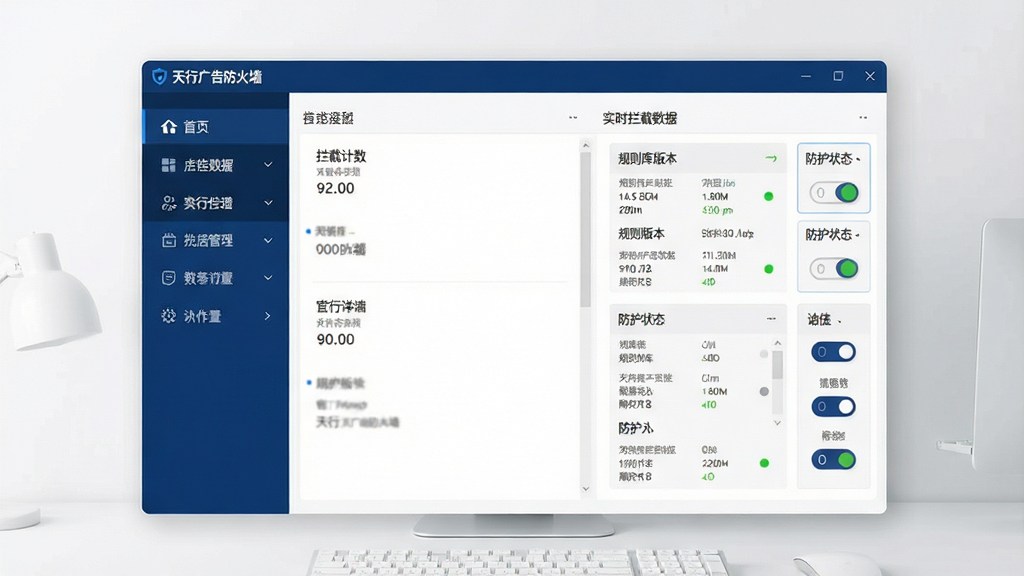
Task: Open the more options of the 拦截计数 panel
Action: click(x=573, y=118)
